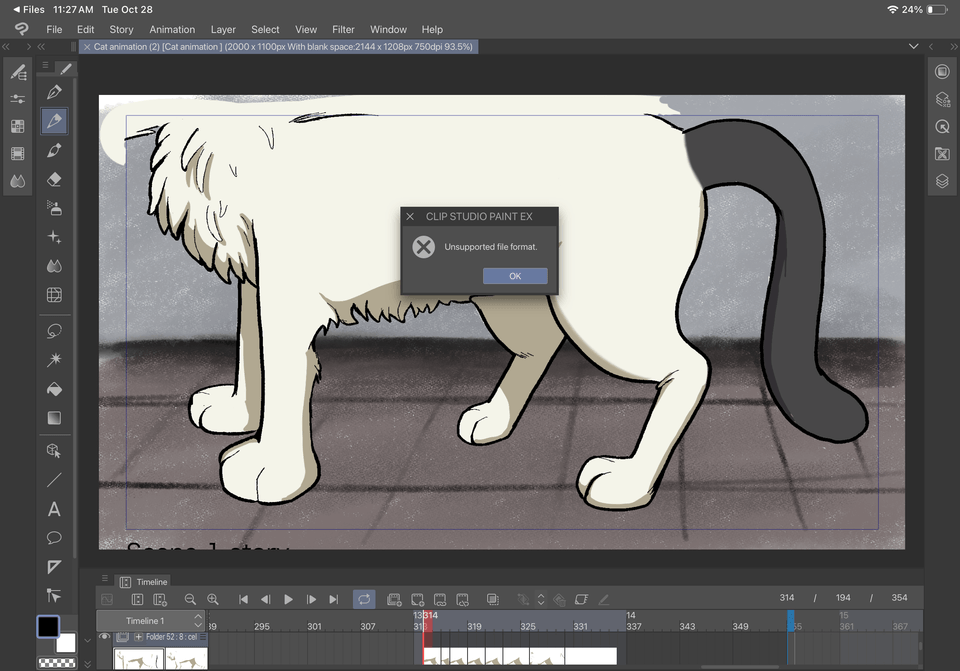Zoom out the timeline
Viewport: 960px width, 671px height.
pos(190,599)
